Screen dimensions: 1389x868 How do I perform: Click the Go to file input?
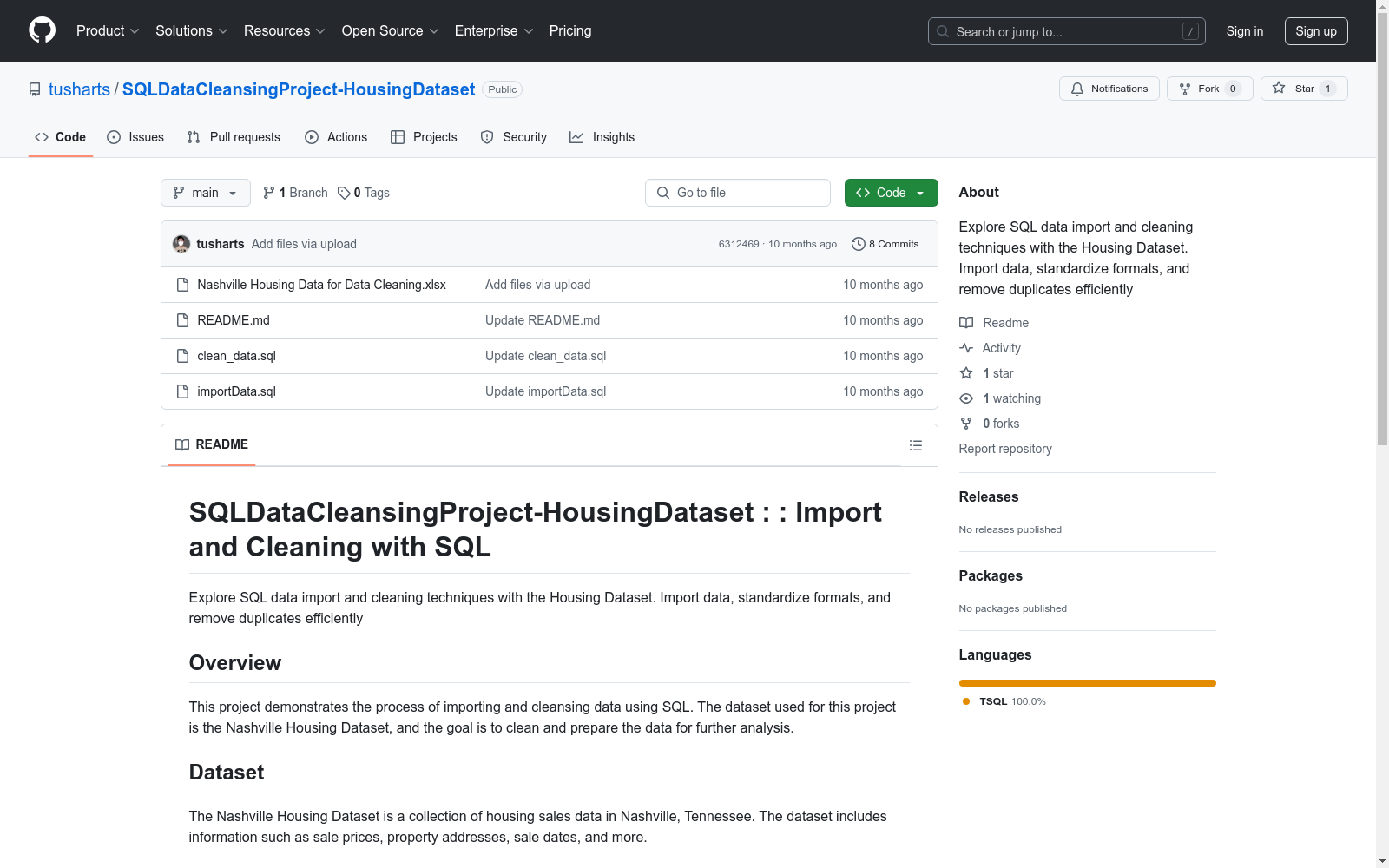pos(738,193)
